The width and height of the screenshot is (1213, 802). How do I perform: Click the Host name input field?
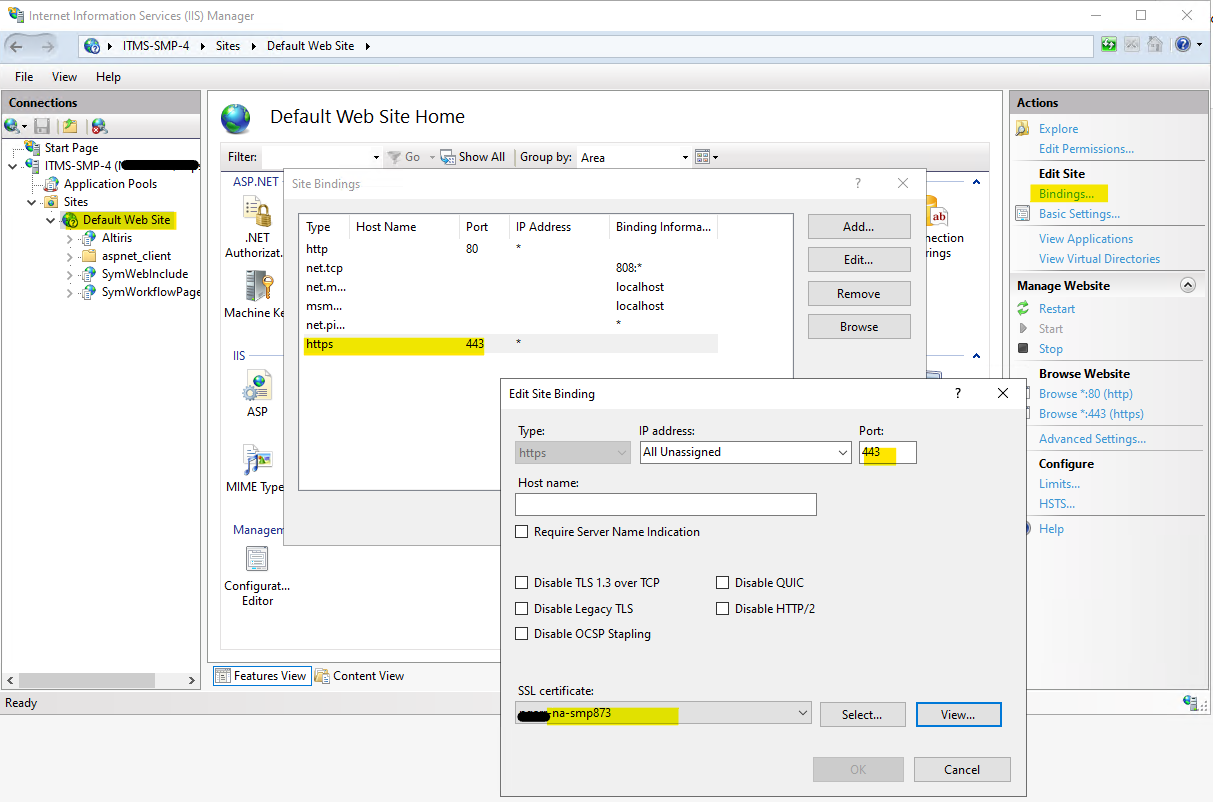667,505
